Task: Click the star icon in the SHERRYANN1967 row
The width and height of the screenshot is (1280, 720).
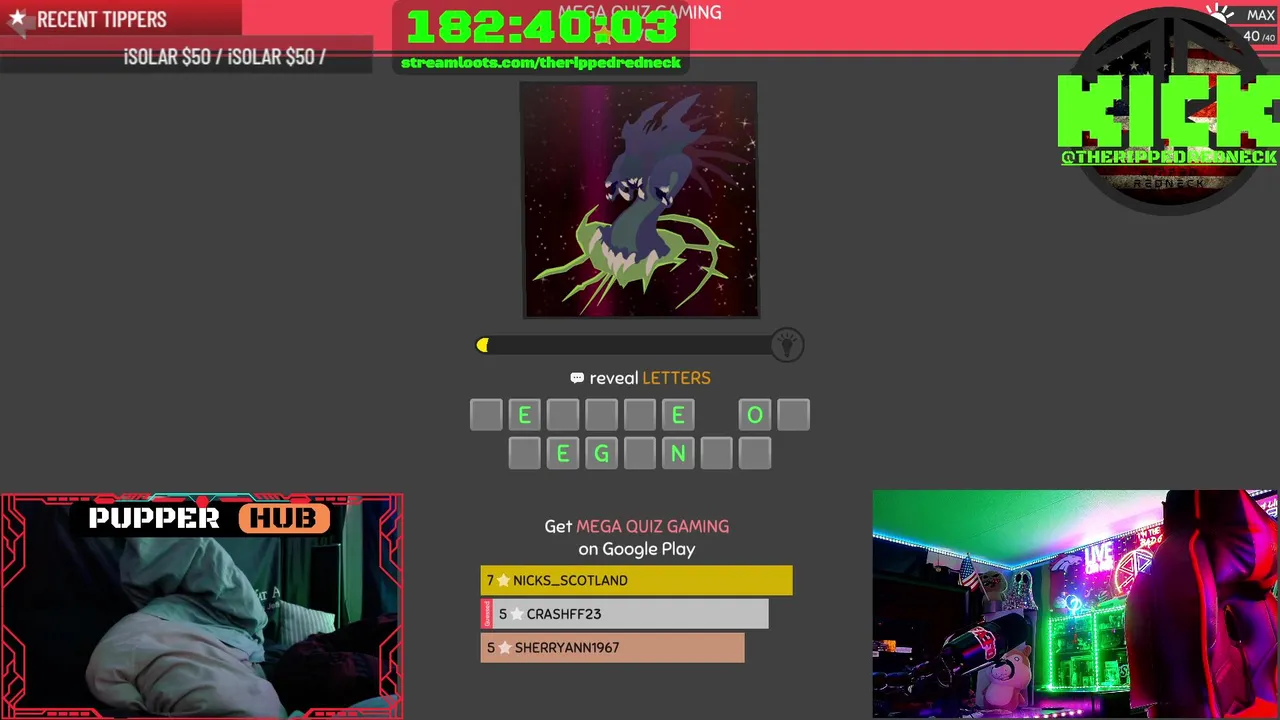Action: pos(504,648)
